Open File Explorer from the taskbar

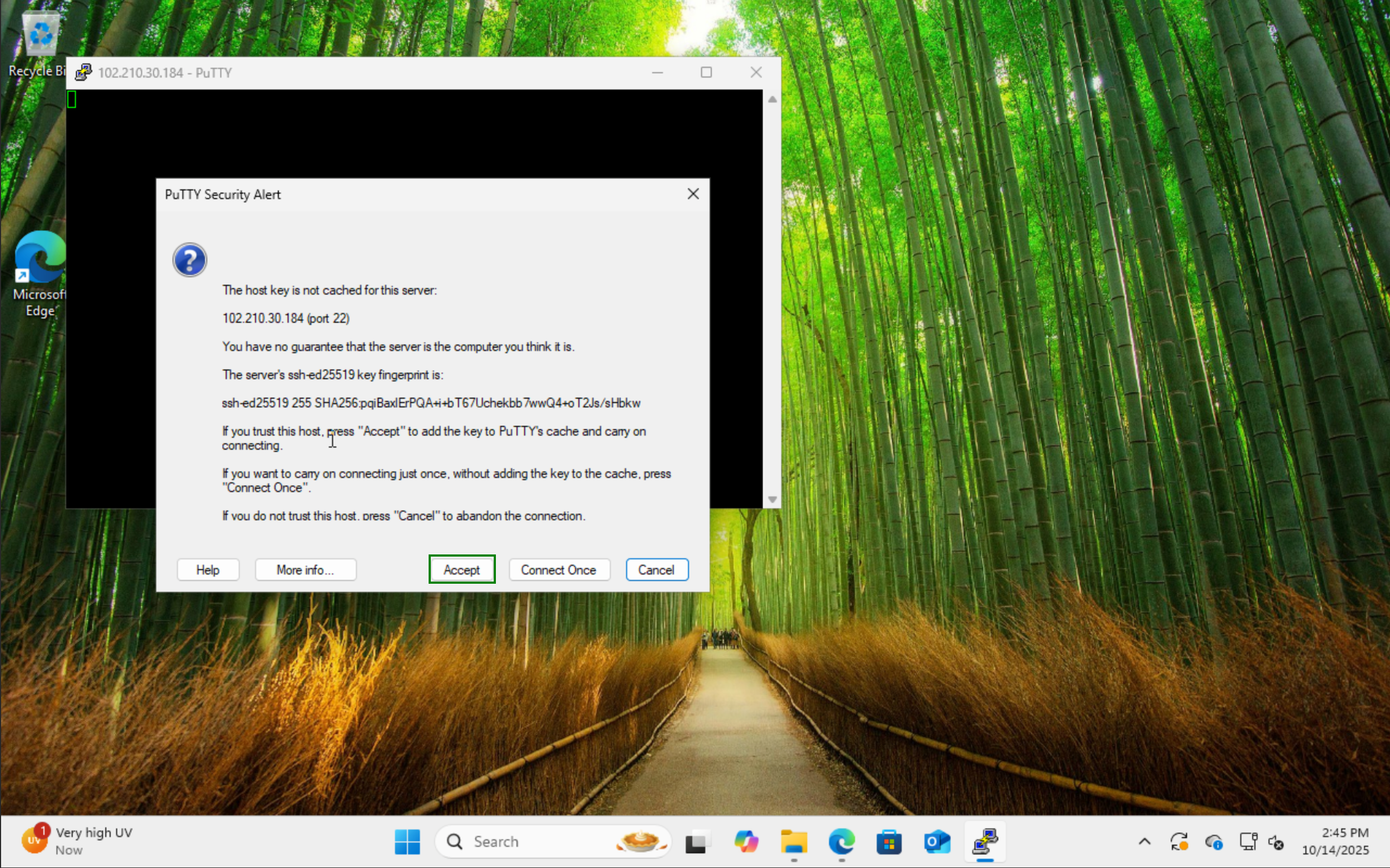tap(793, 841)
